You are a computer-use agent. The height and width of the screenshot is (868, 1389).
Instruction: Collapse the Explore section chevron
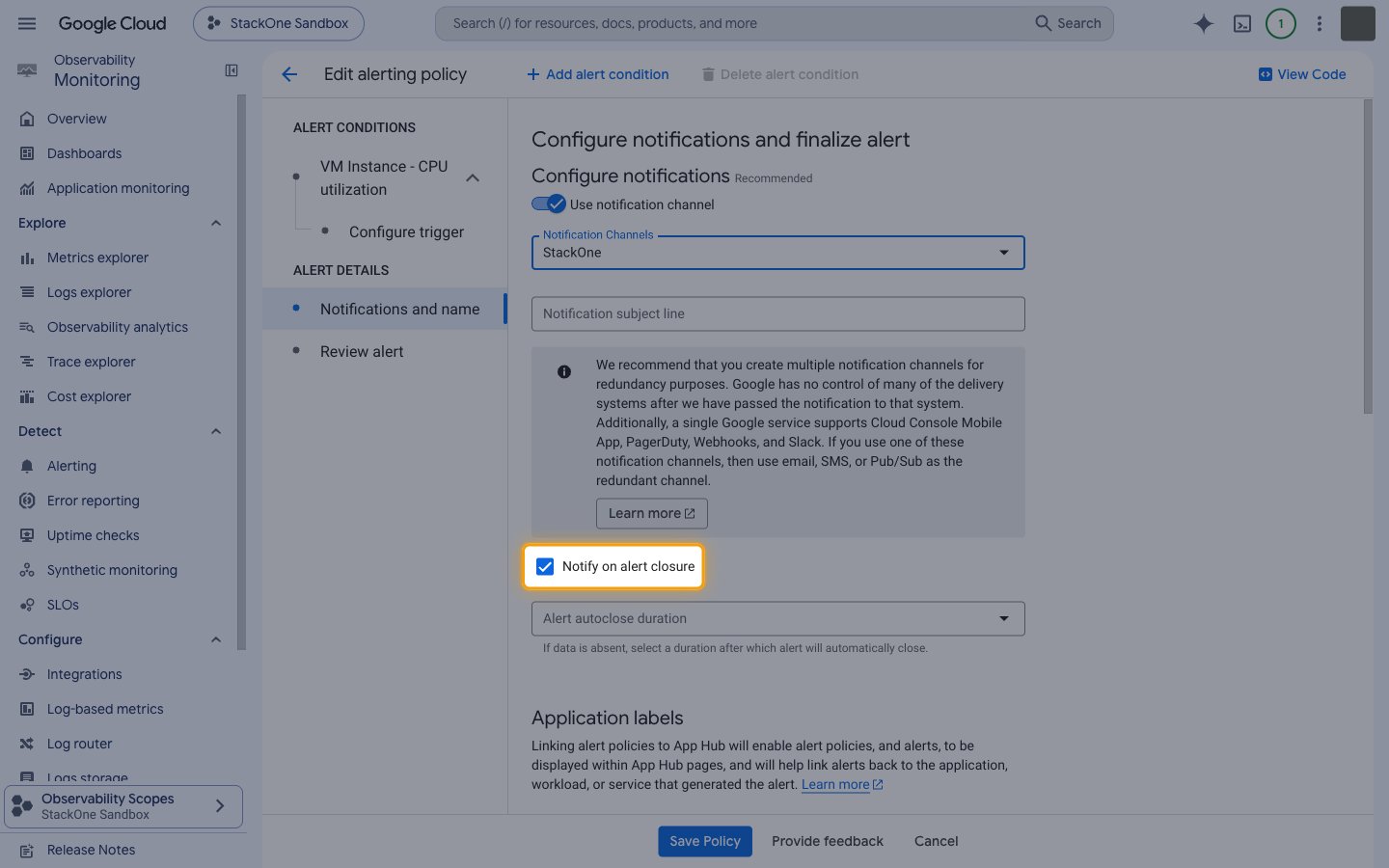[x=216, y=223]
